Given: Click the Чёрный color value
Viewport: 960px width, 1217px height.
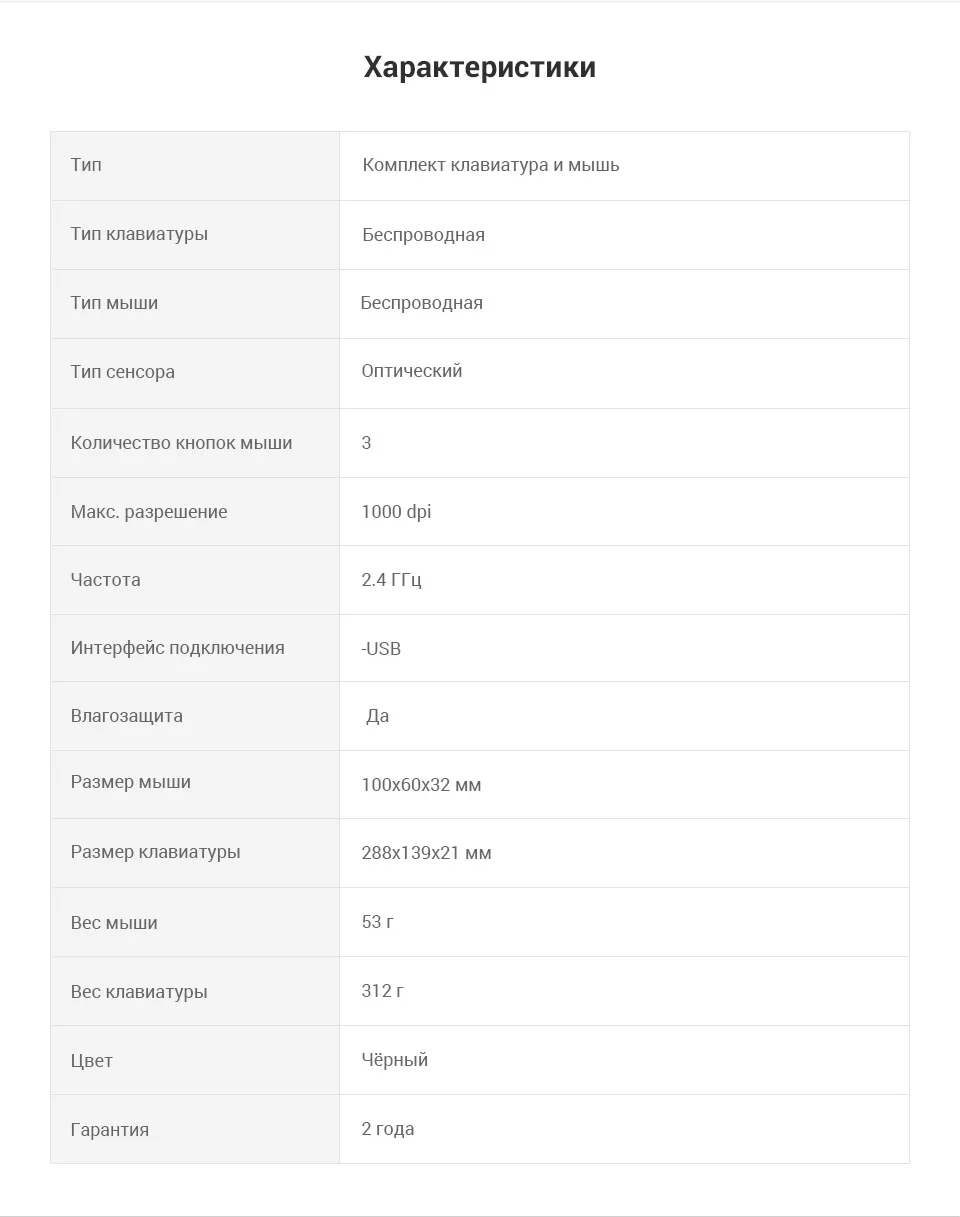Looking at the screenshot, I should (x=394, y=1059).
